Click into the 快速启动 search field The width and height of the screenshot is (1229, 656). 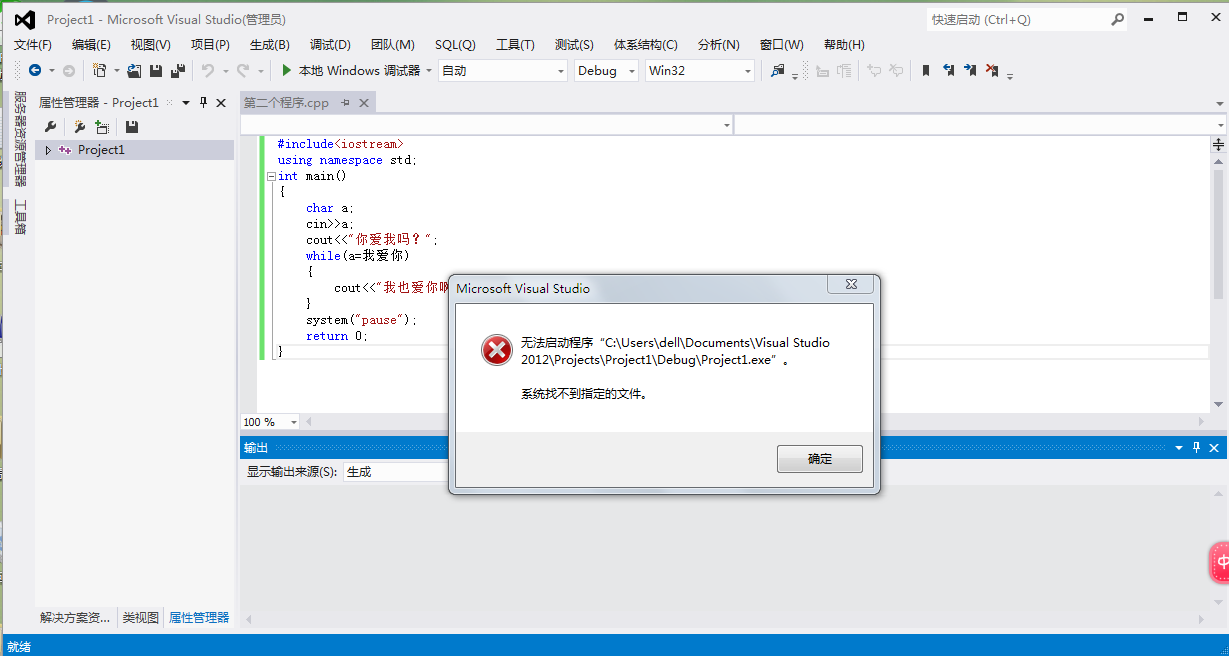1018,19
